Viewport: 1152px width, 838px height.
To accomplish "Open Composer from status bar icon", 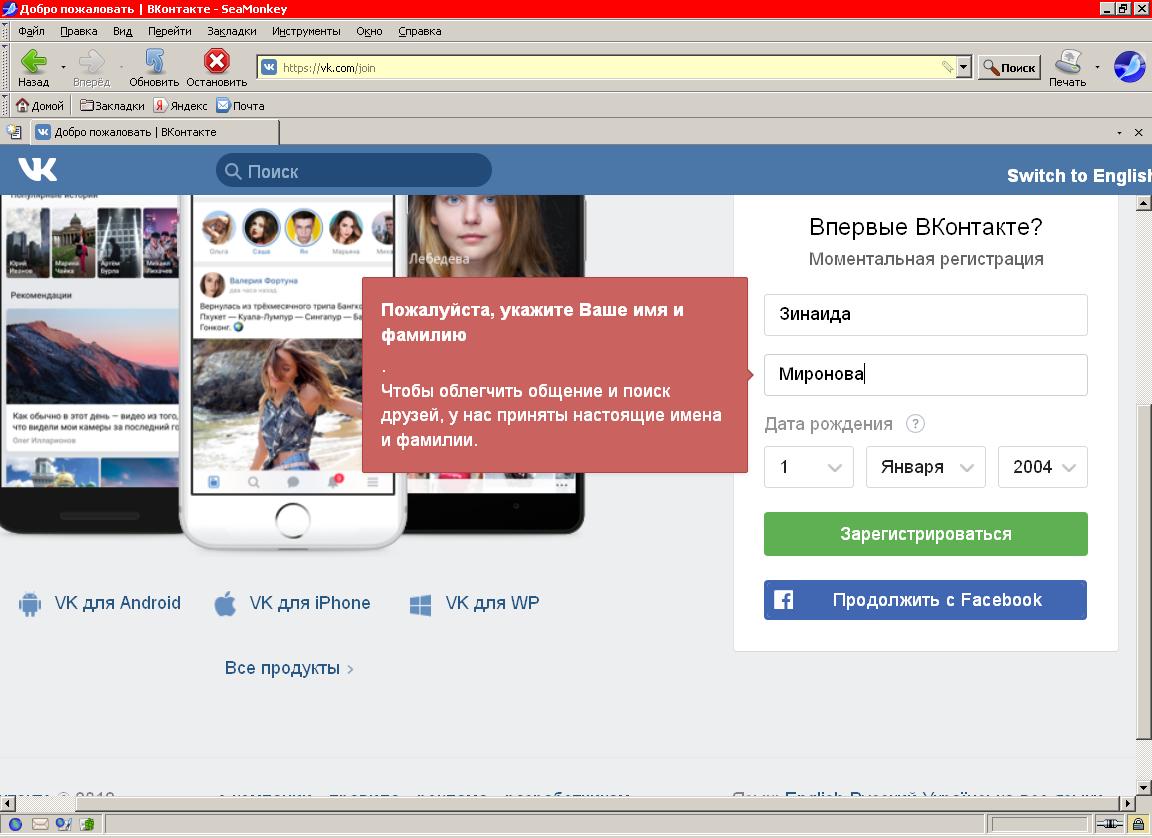I will (x=63, y=824).
